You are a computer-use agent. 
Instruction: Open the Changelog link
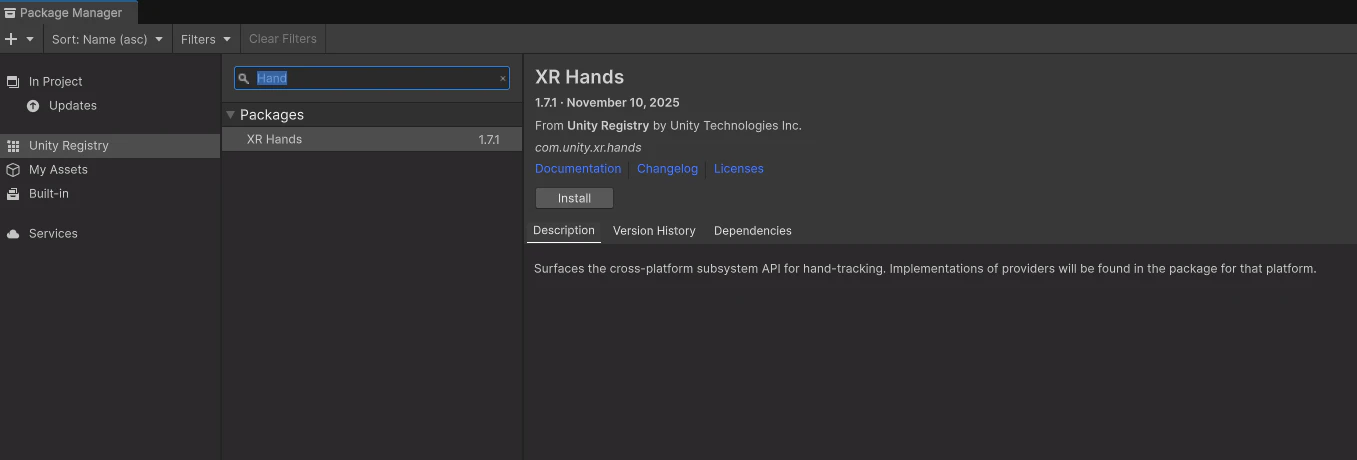[667, 169]
